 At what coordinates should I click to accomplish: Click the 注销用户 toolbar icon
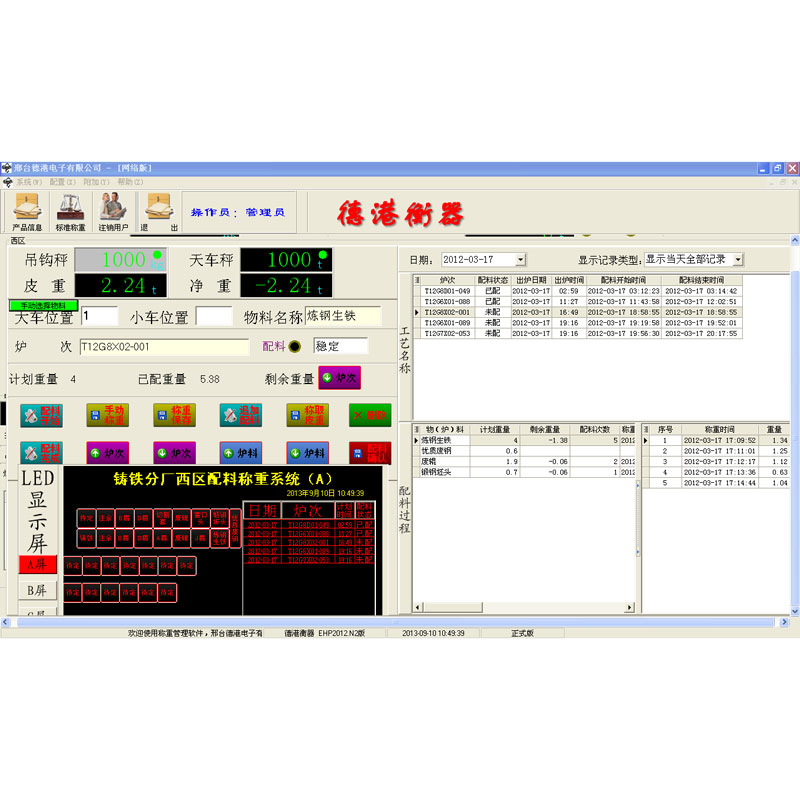[113, 212]
